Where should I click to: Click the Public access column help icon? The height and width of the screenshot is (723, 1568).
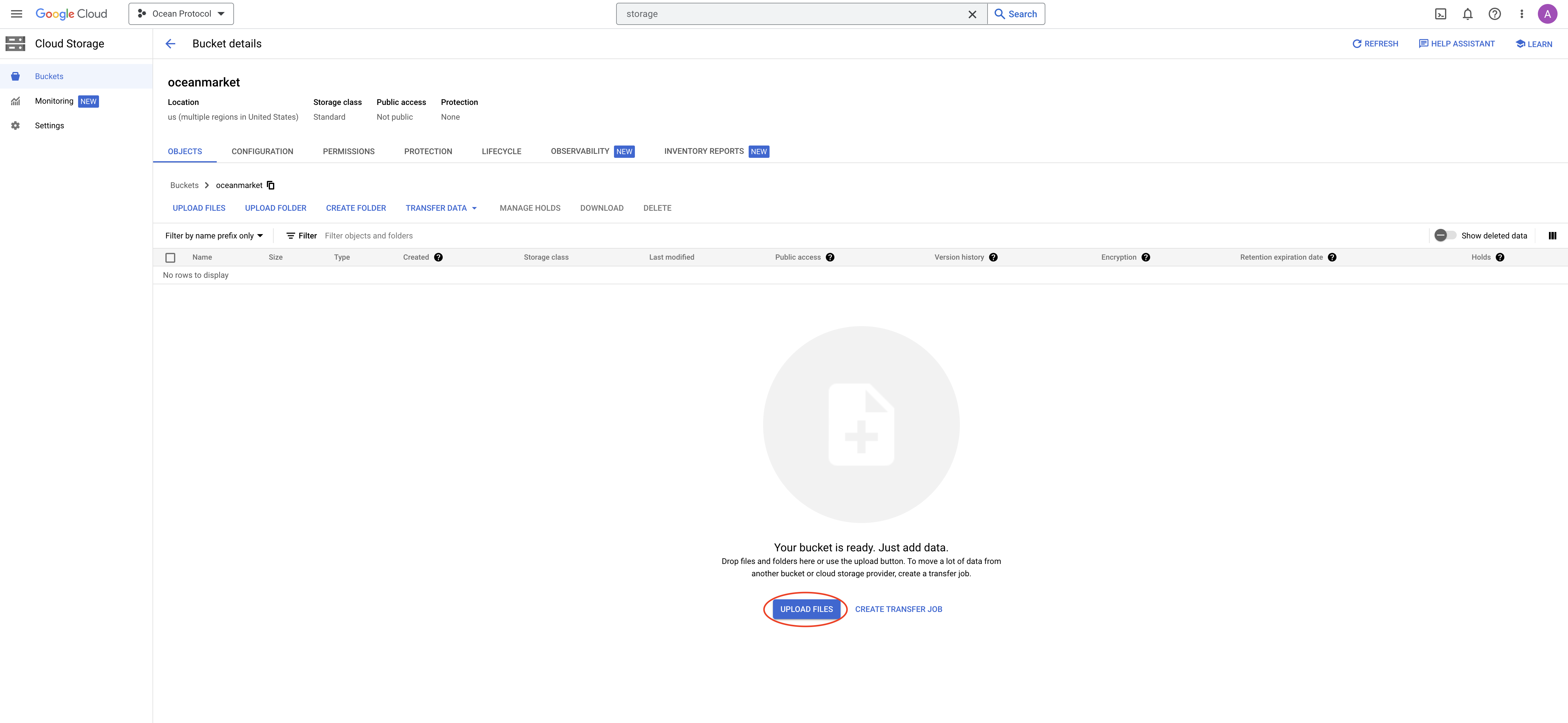pyautogui.click(x=830, y=257)
